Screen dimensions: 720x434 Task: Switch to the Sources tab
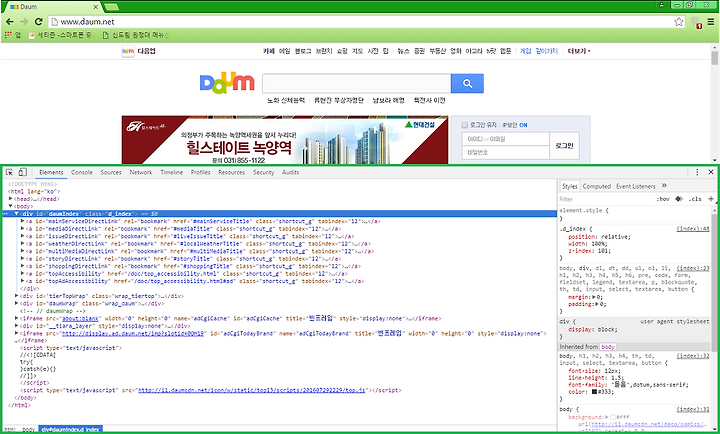point(111,172)
